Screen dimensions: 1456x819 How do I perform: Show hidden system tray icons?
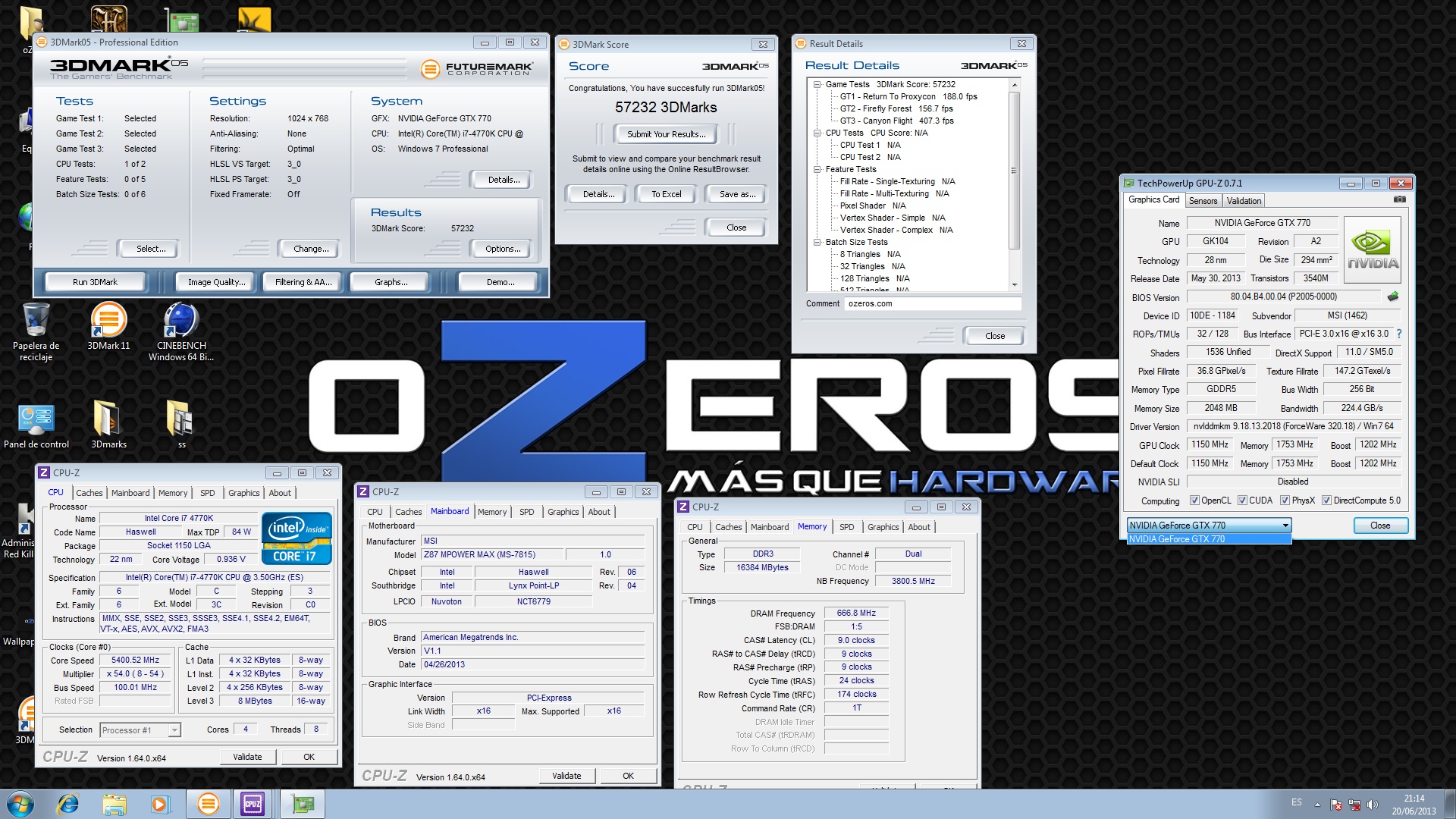[1317, 805]
